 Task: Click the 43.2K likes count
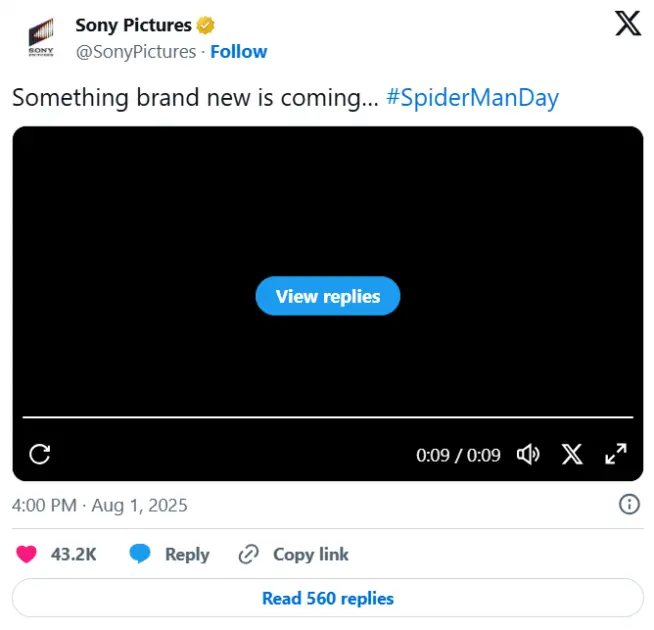coord(73,554)
